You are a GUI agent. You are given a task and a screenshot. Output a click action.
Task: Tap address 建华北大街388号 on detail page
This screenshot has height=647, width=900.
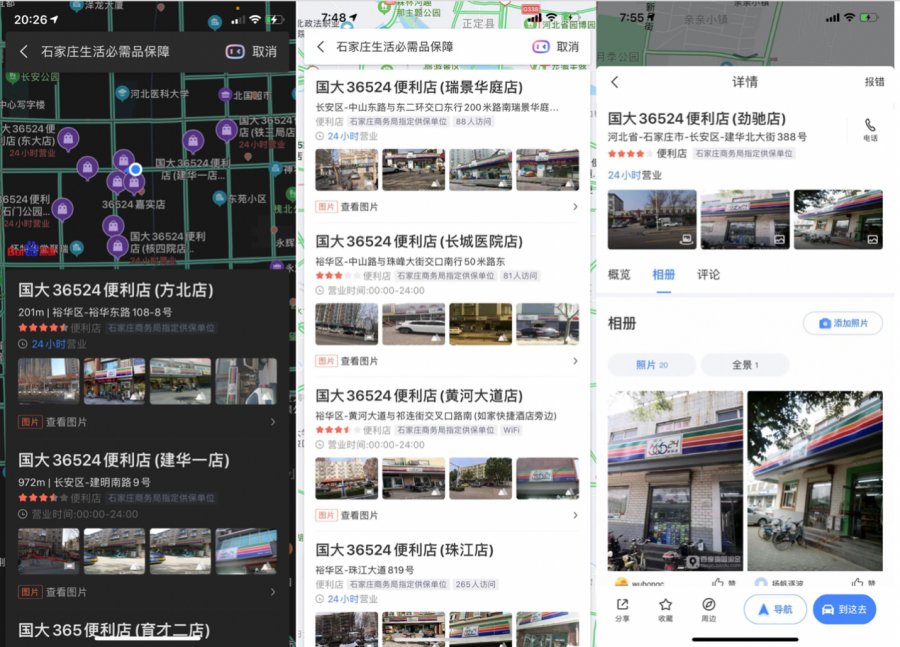(x=707, y=137)
